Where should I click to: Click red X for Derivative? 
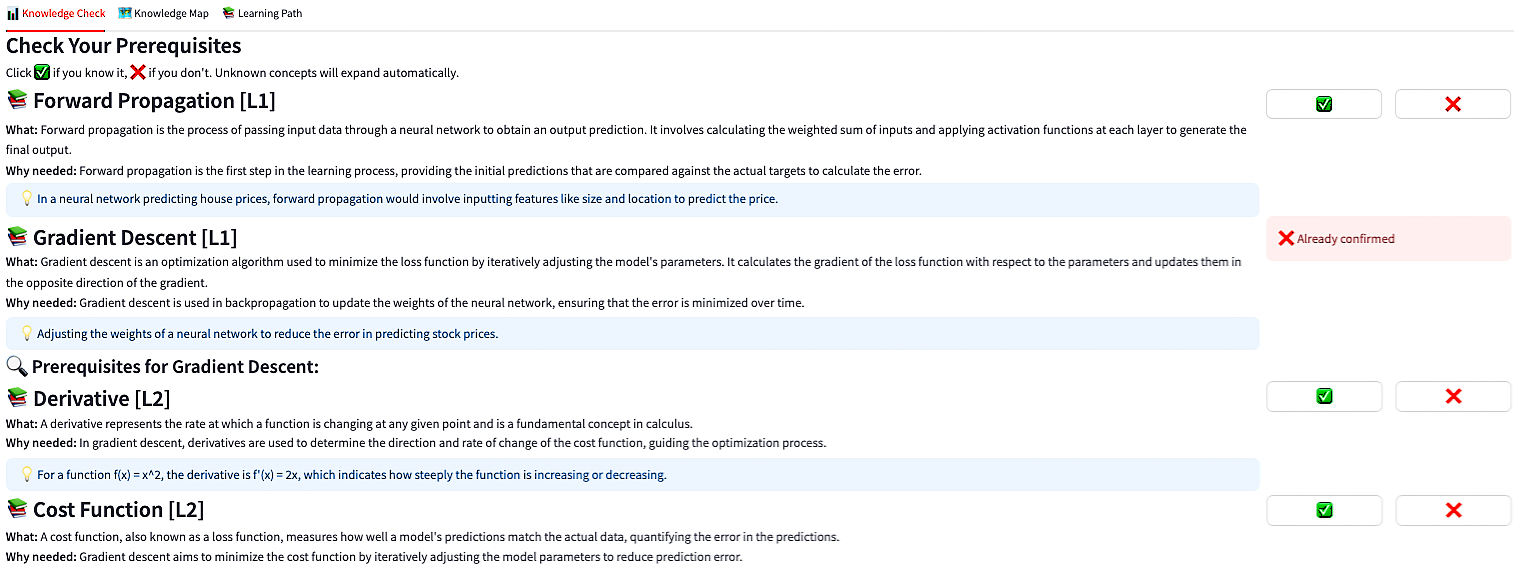(x=1452, y=396)
